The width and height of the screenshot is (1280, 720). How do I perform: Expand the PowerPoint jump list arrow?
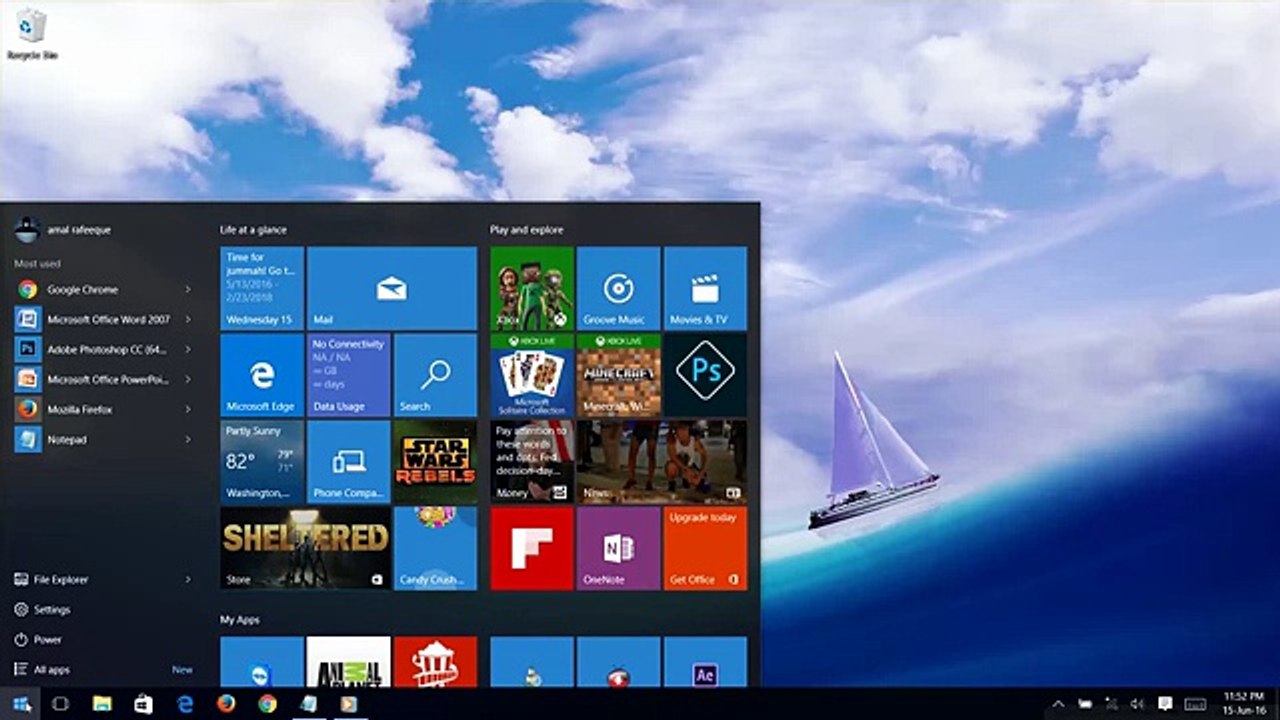click(187, 380)
